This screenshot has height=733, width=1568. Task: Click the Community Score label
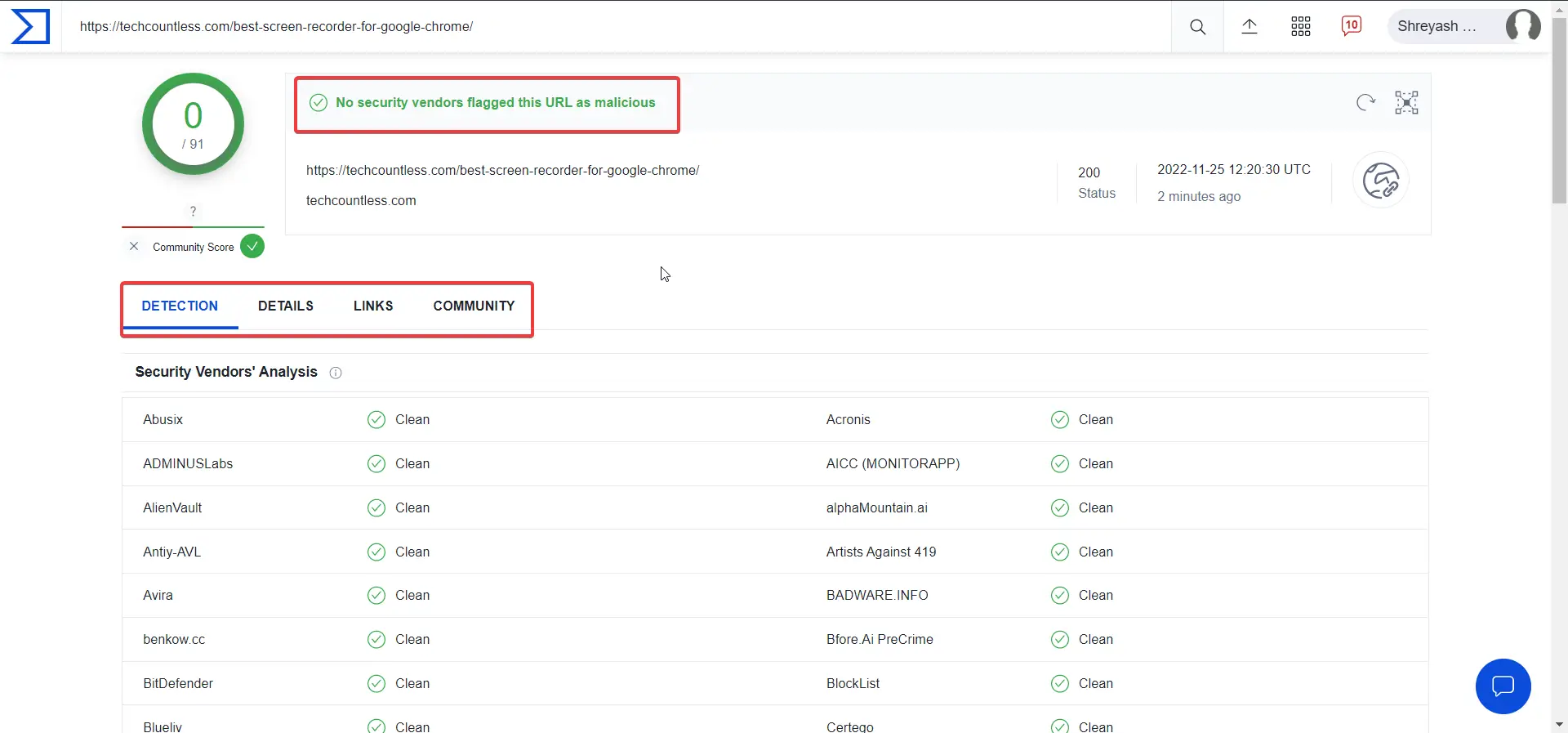194,247
